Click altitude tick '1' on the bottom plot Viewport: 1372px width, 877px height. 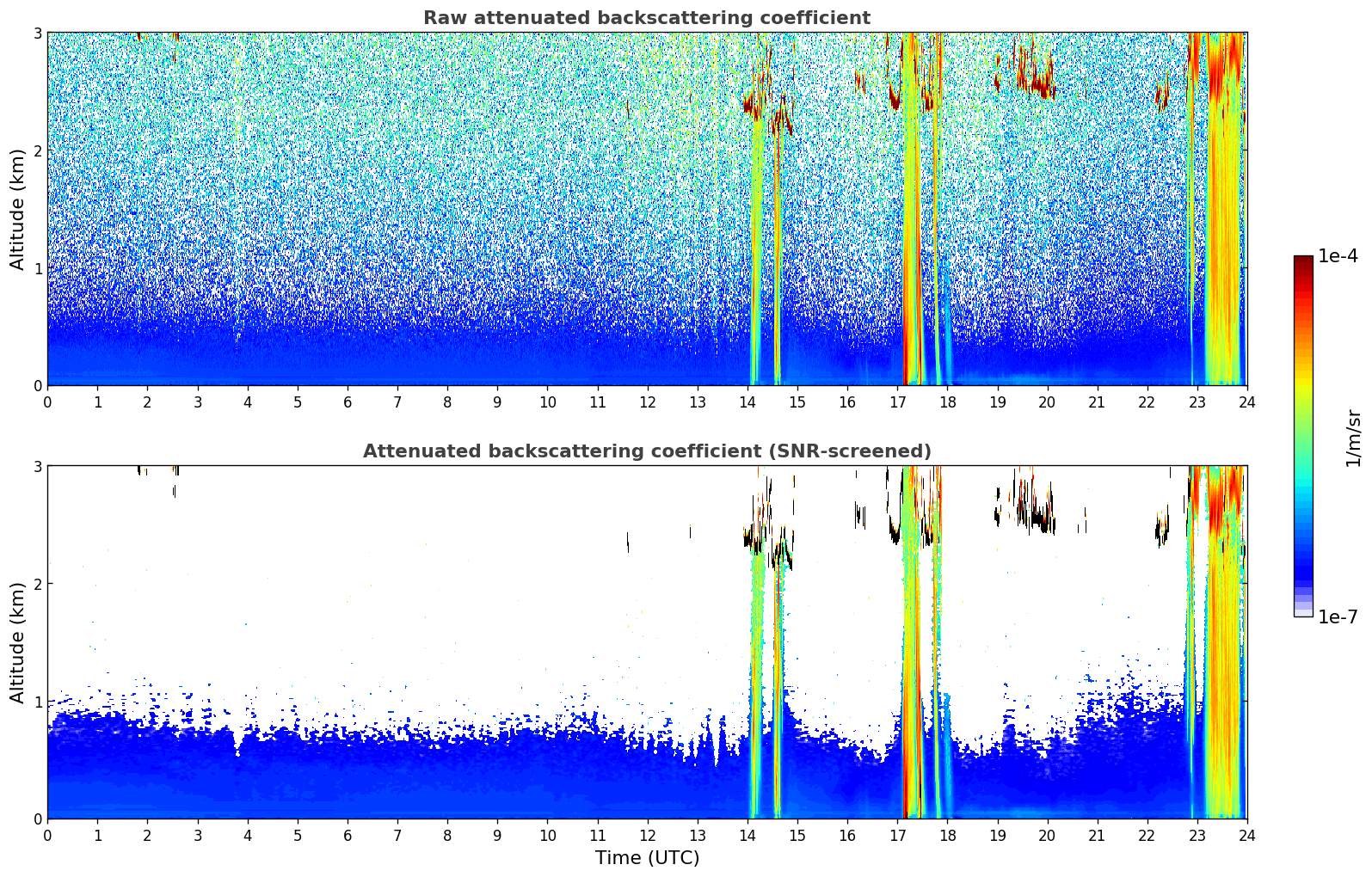tap(37, 702)
